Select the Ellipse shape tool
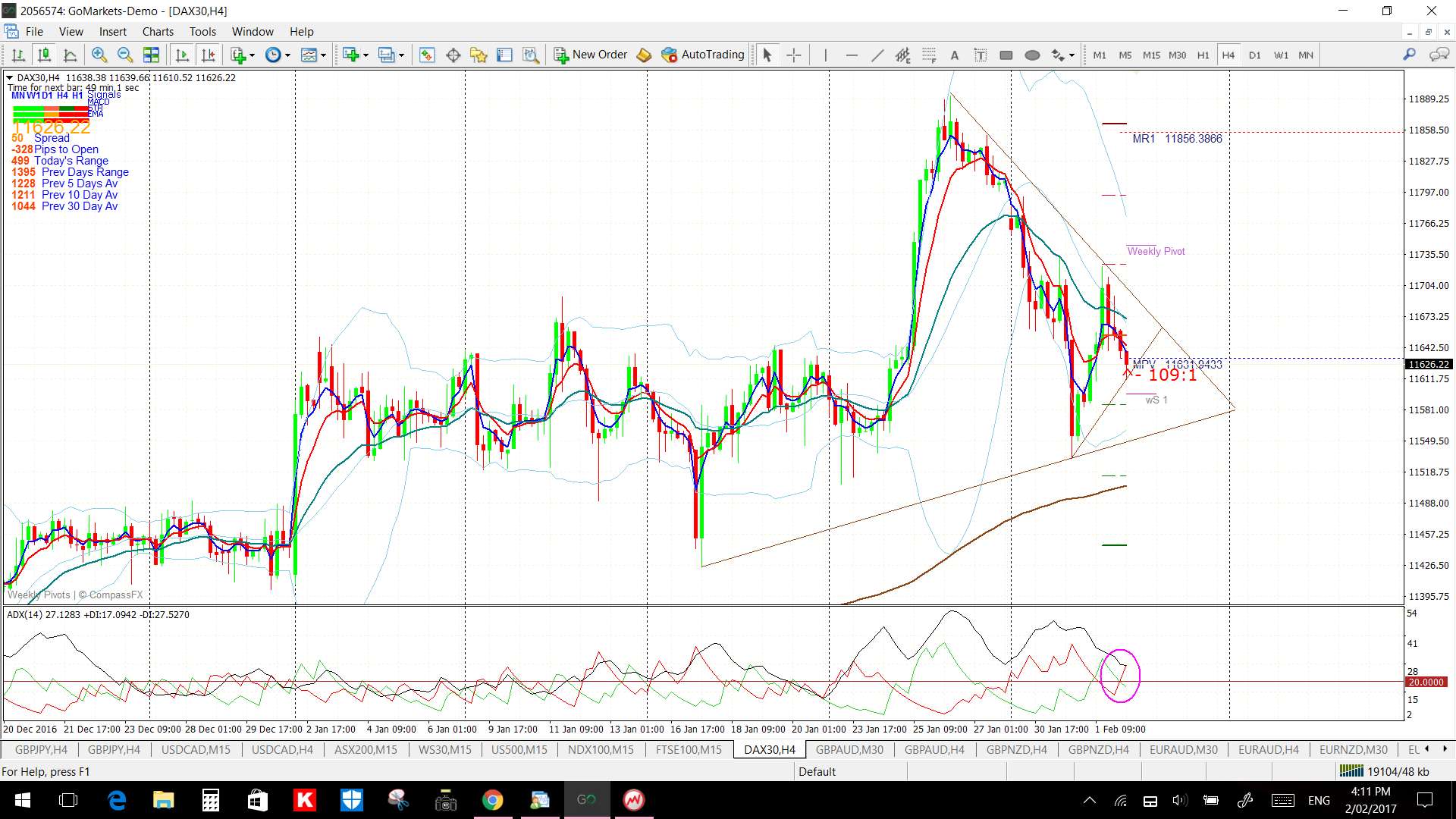Viewport: 1456px width, 819px height. 1032,55
